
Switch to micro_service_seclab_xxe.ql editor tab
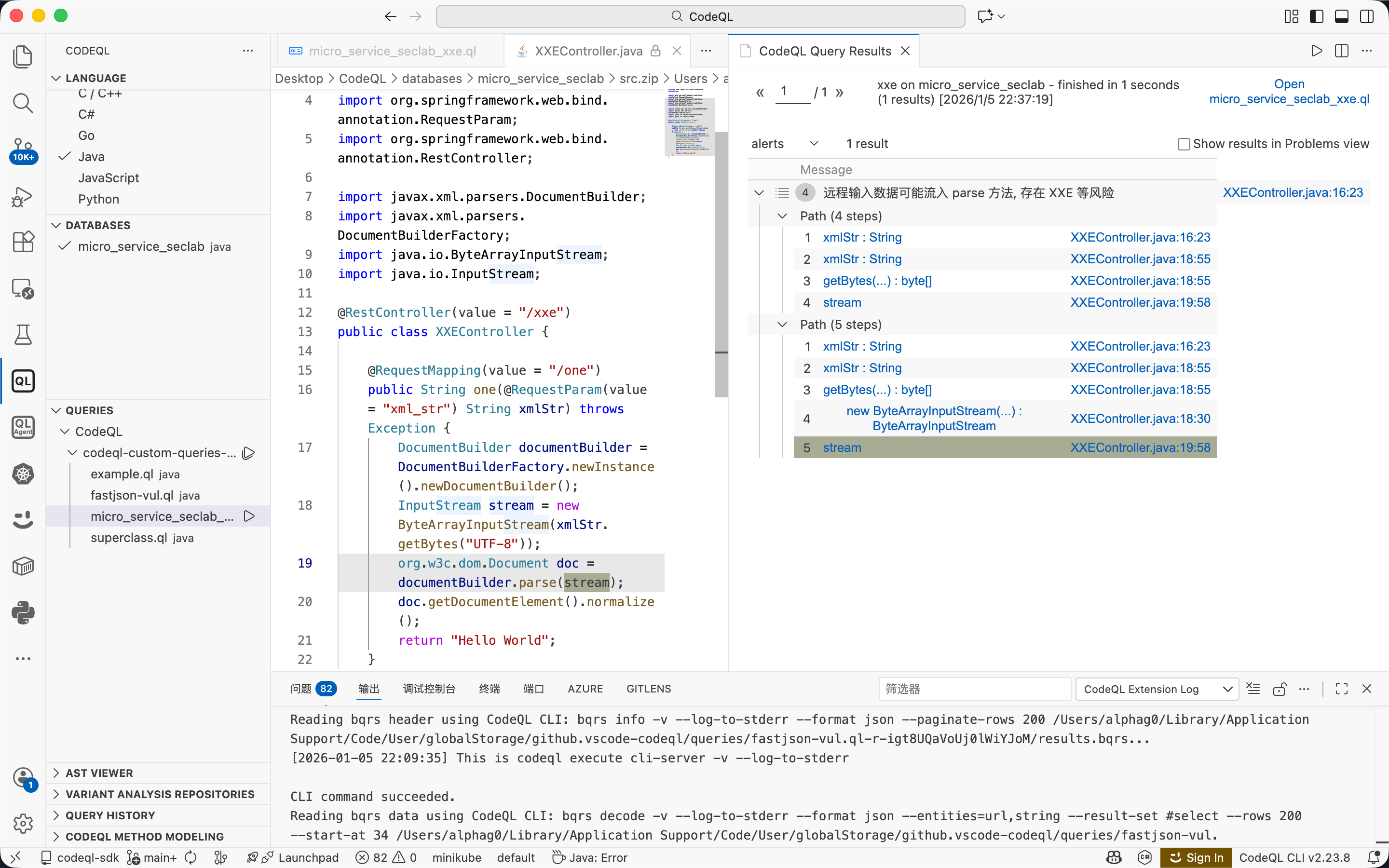392,51
